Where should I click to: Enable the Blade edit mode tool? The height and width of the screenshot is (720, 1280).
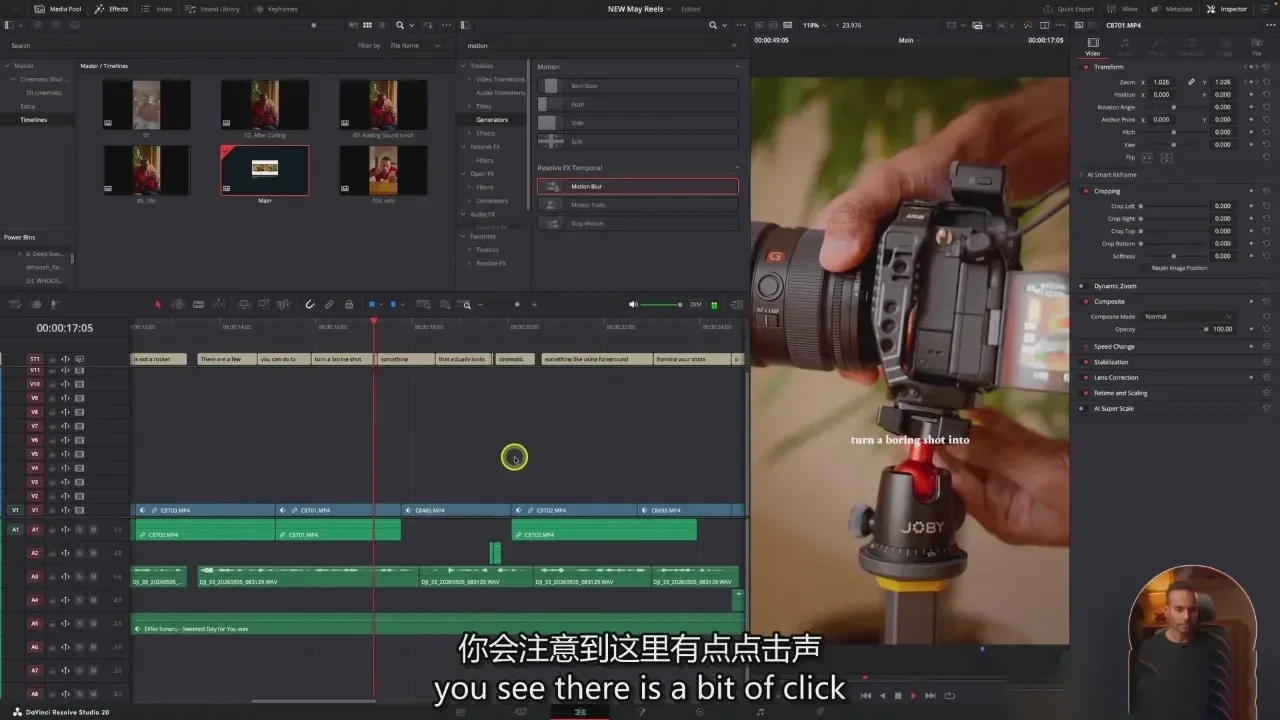coord(198,304)
